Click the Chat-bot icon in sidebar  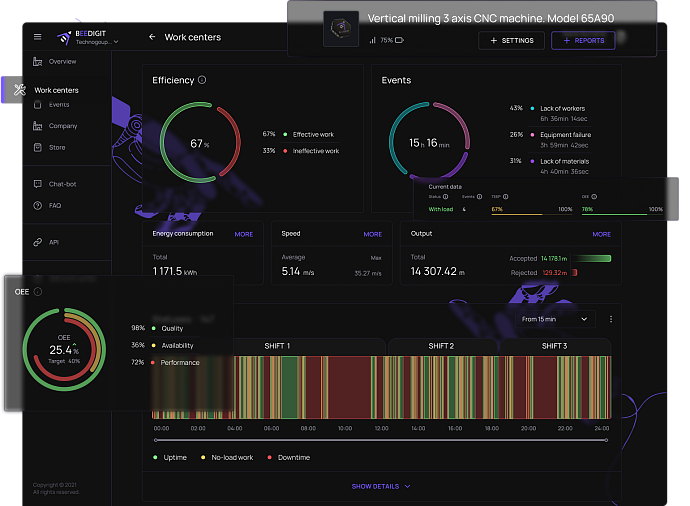[38, 184]
